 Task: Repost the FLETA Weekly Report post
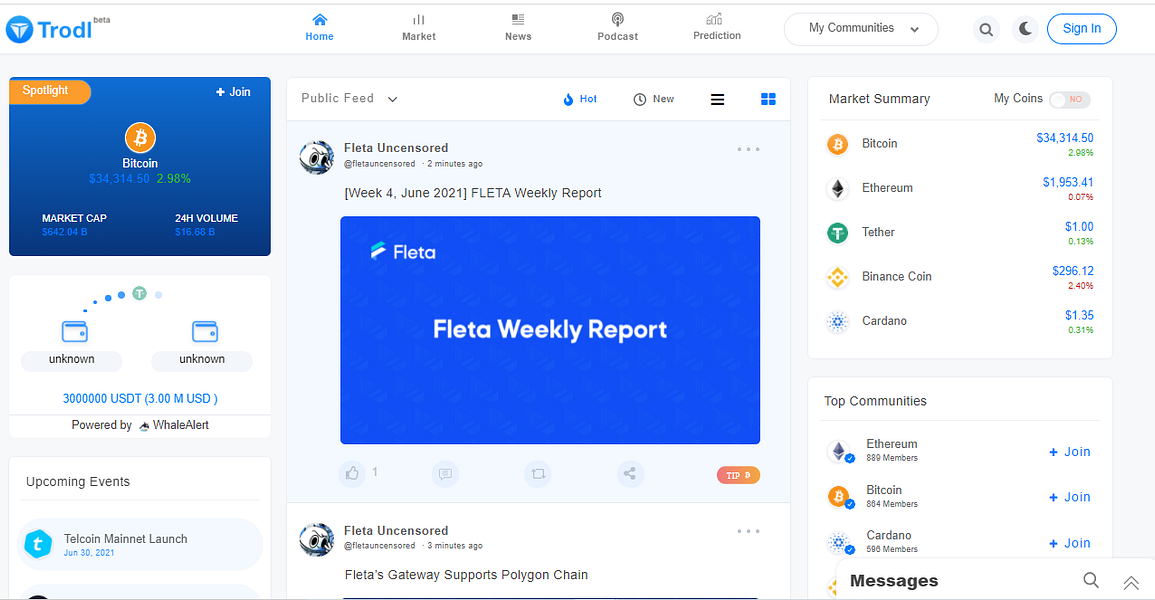(538, 473)
